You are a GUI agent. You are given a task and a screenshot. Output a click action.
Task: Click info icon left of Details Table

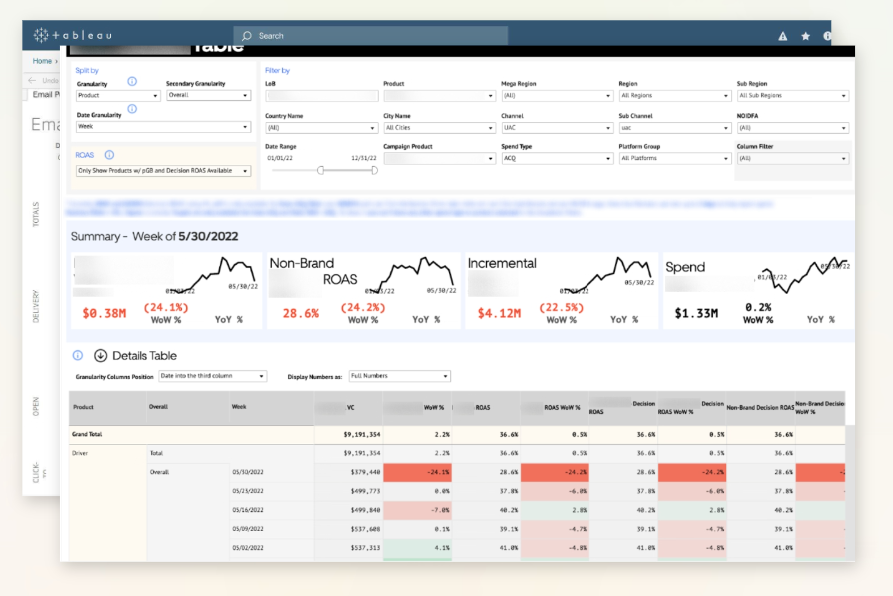(77, 356)
